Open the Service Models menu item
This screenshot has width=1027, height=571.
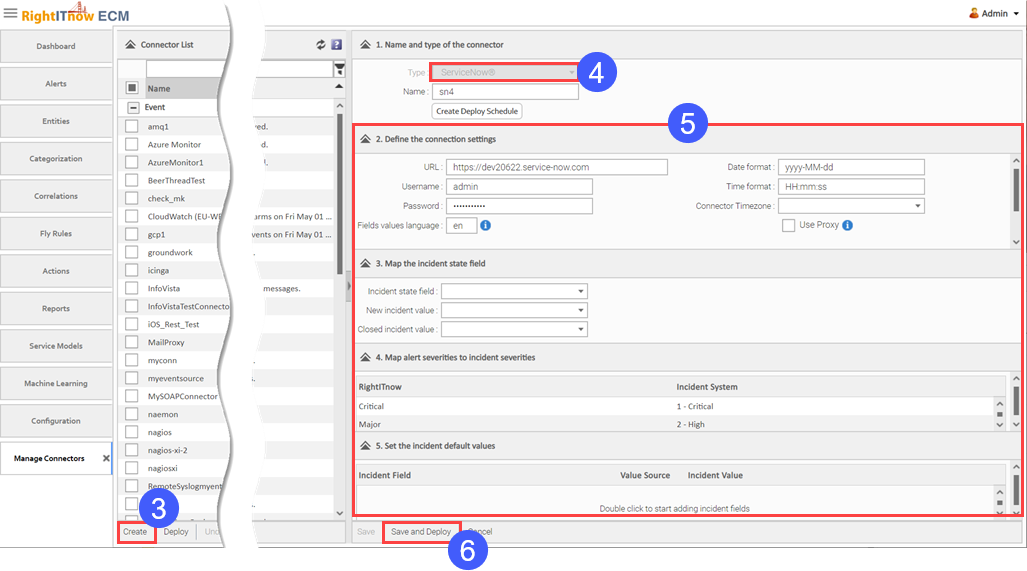[56, 346]
